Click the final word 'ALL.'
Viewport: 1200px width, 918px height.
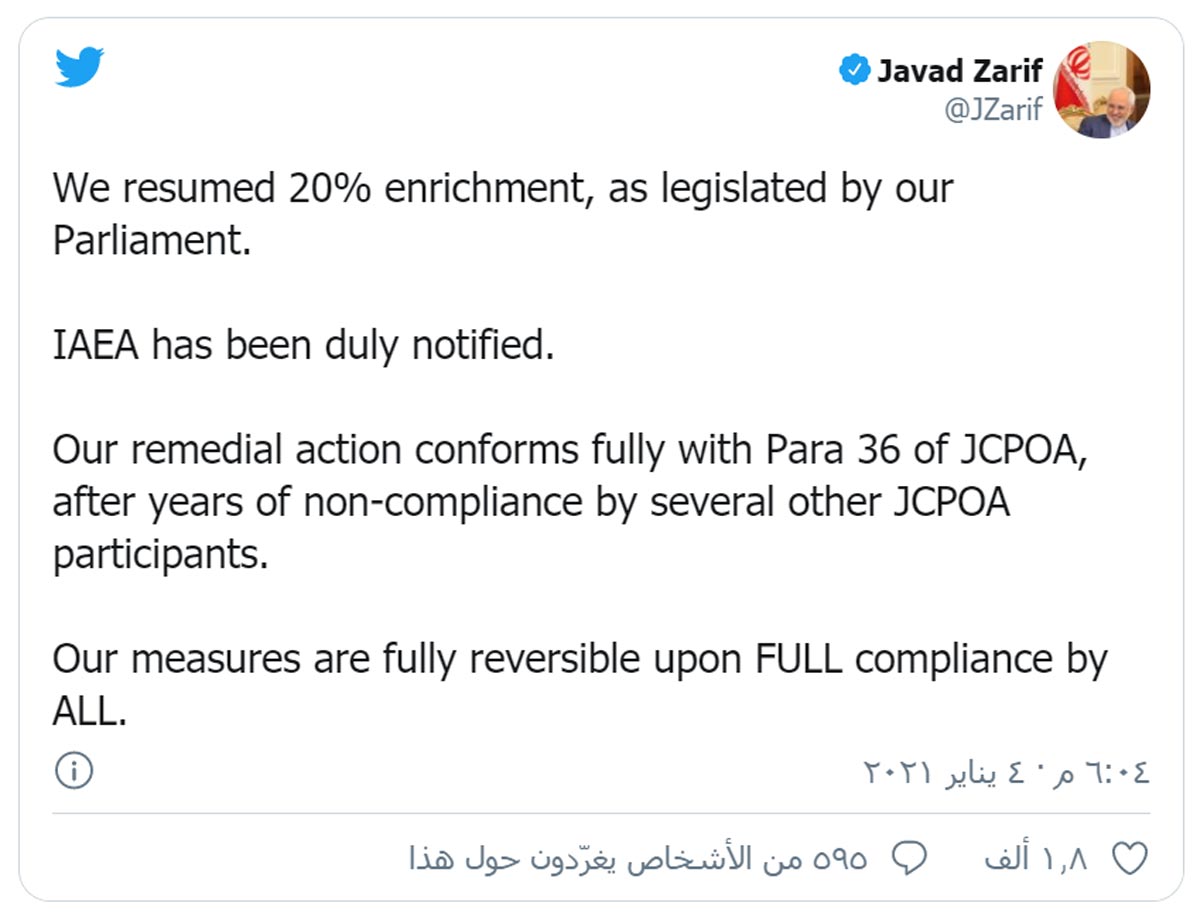(x=90, y=712)
